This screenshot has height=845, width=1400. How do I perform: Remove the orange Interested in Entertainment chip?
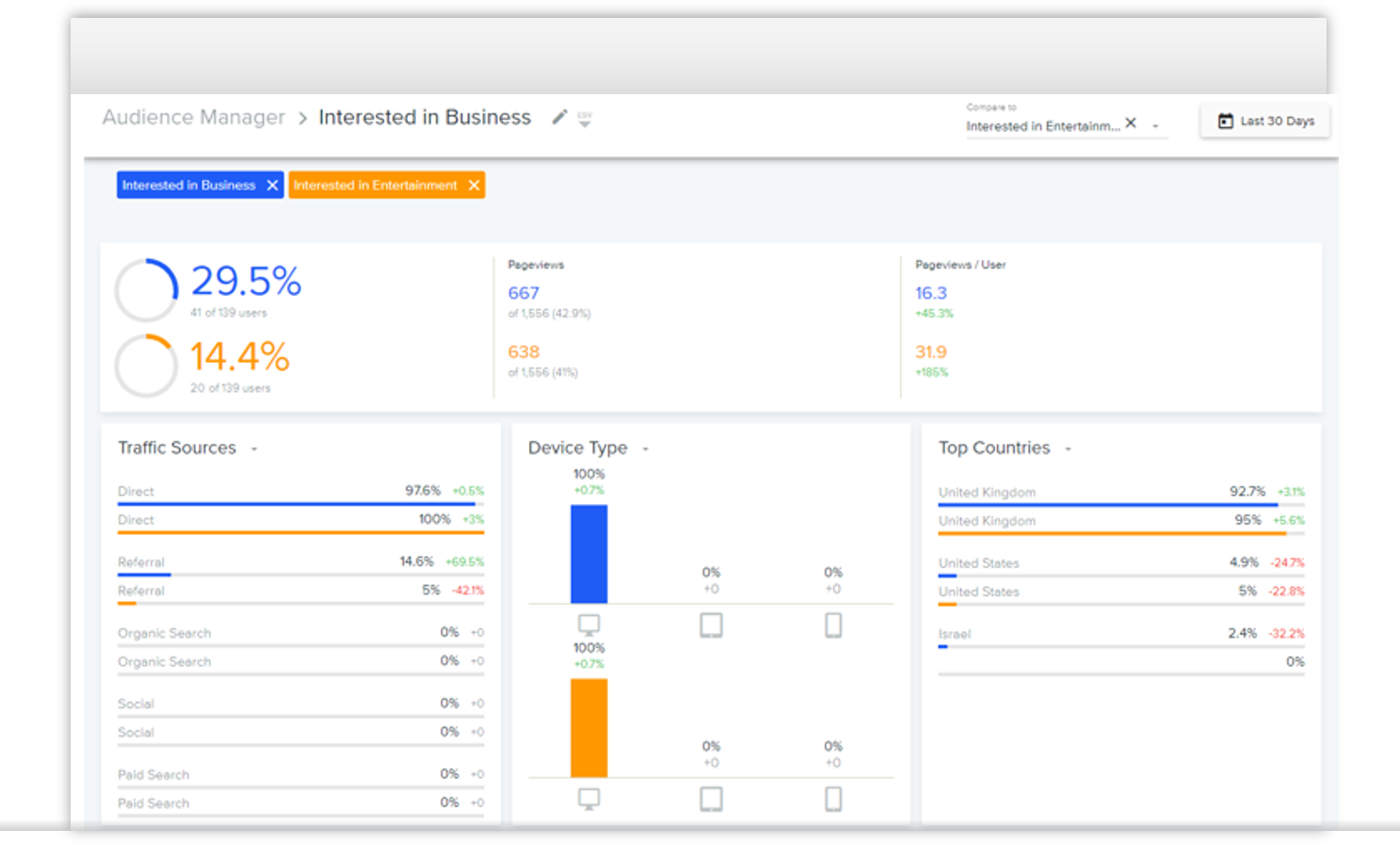pos(475,186)
